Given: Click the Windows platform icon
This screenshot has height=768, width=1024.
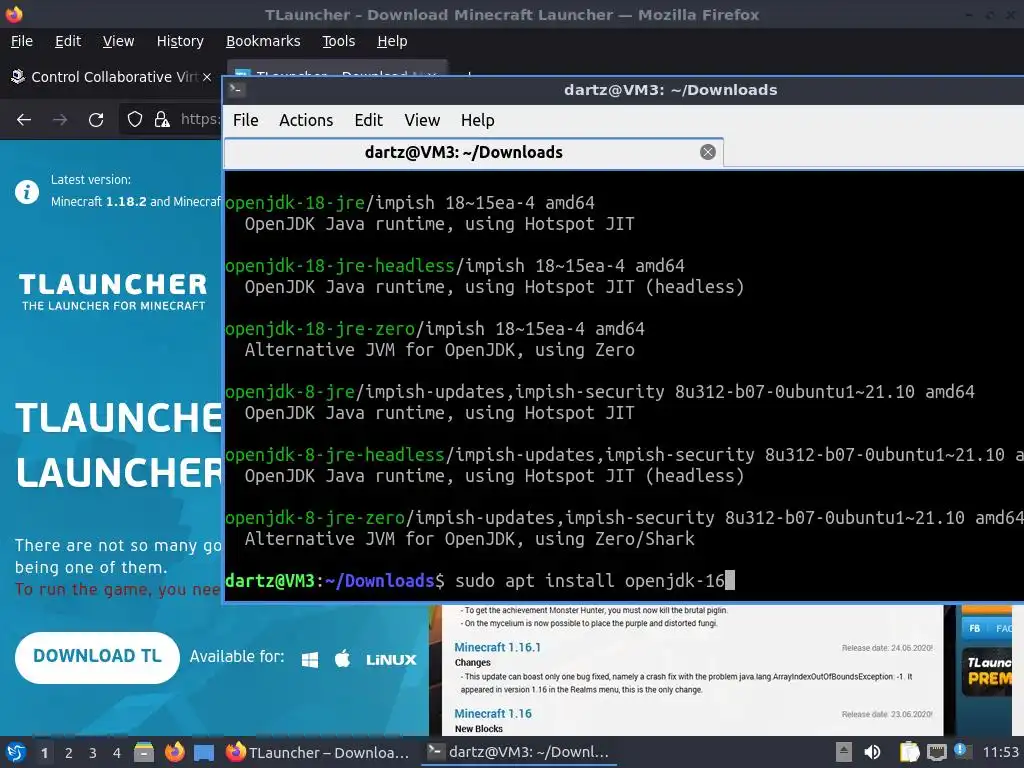Looking at the screenshot, I should [310, 660].
